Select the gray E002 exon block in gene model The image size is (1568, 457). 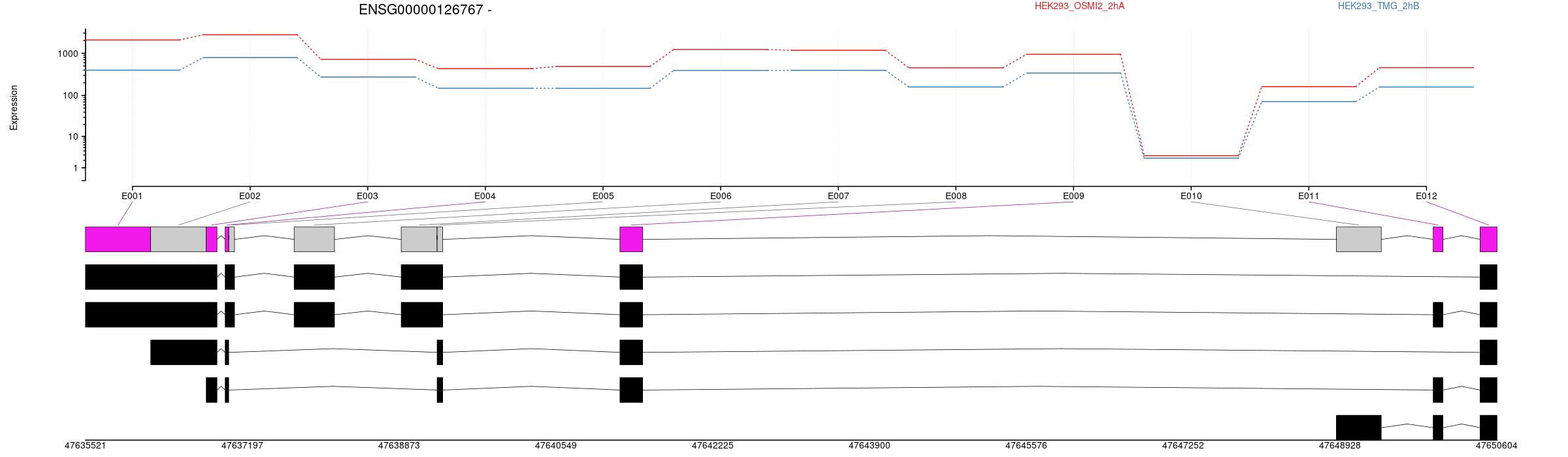coord(178,239)
